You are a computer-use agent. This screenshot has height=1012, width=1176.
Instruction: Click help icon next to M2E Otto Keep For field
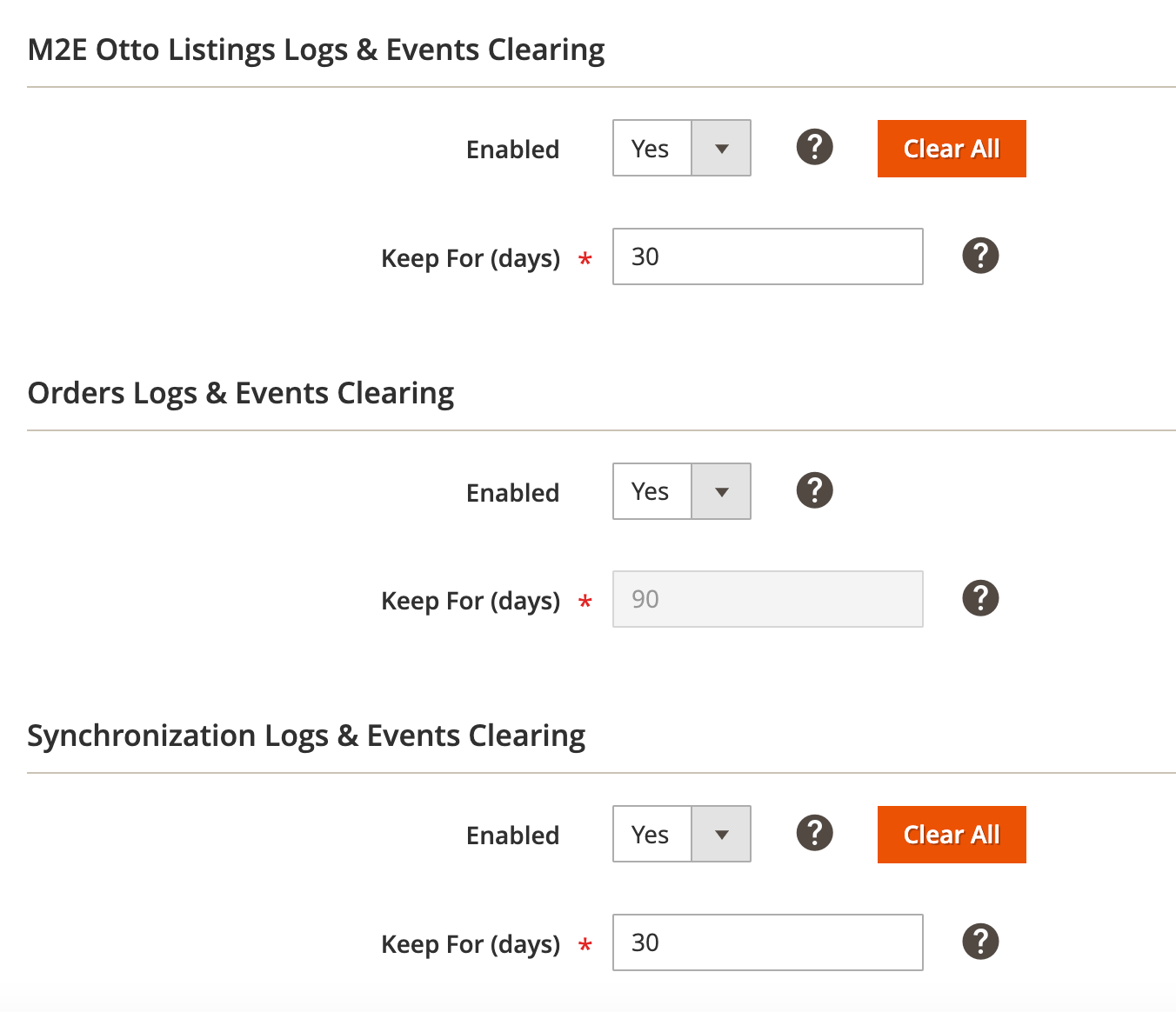[x=980, y=256]
